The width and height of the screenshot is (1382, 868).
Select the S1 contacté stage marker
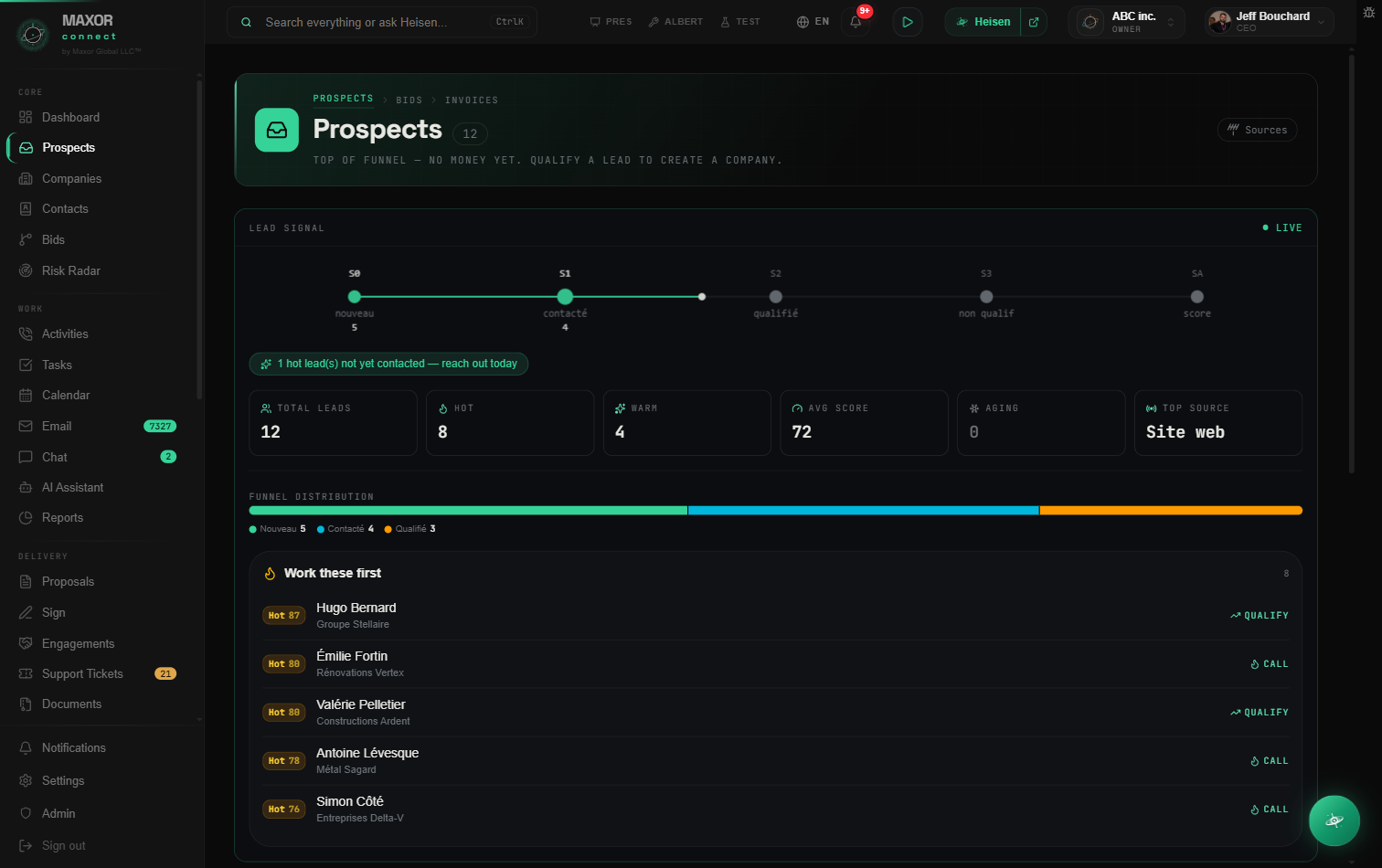(x=565, y=297)
